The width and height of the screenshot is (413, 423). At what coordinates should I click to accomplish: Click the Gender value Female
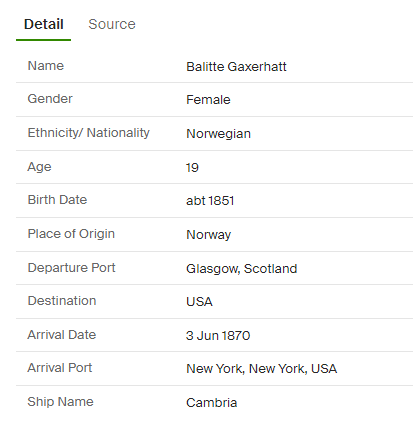pos(208,100)
